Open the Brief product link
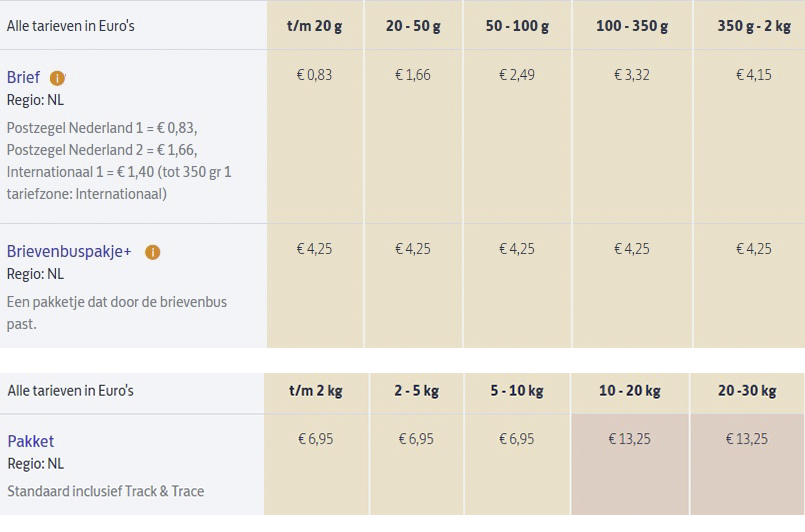805x532 pixels. (x=23, y=77)
